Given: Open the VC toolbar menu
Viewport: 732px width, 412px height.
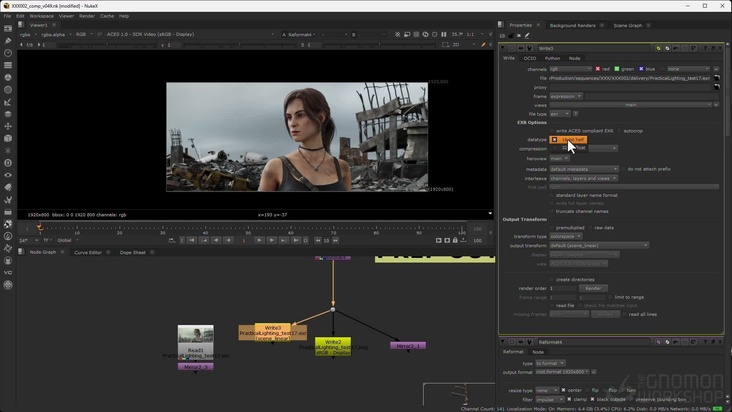Looking at the screenshot, I should [8, 272].
